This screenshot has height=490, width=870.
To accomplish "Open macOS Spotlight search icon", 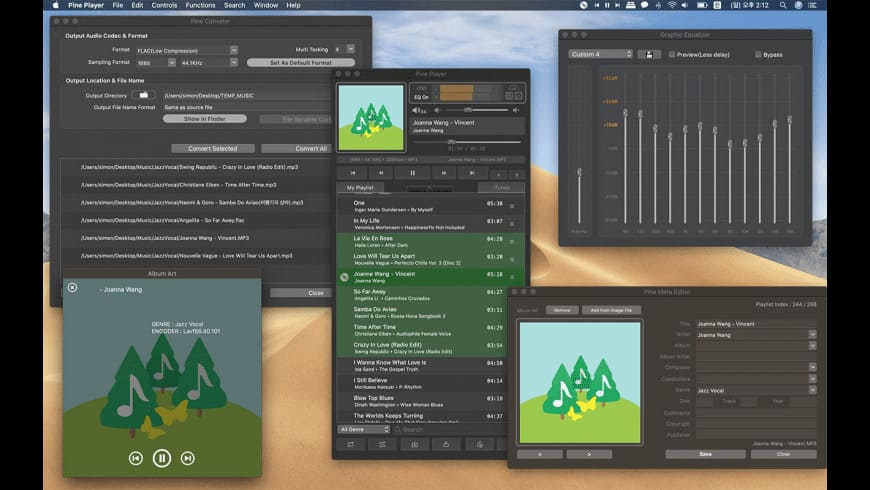I will point(783,5).
